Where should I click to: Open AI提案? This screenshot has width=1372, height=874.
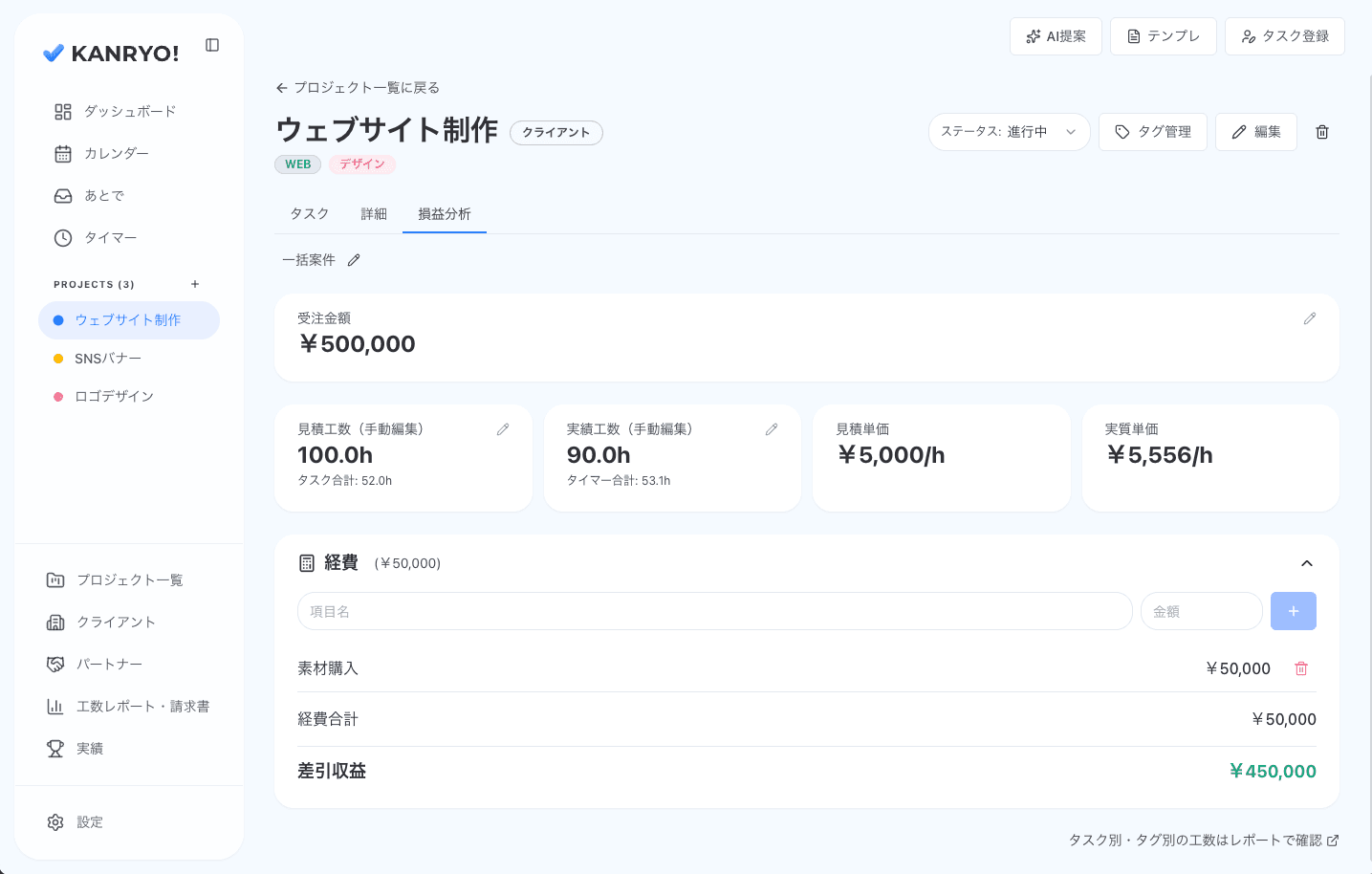(x=1056, y=36)
